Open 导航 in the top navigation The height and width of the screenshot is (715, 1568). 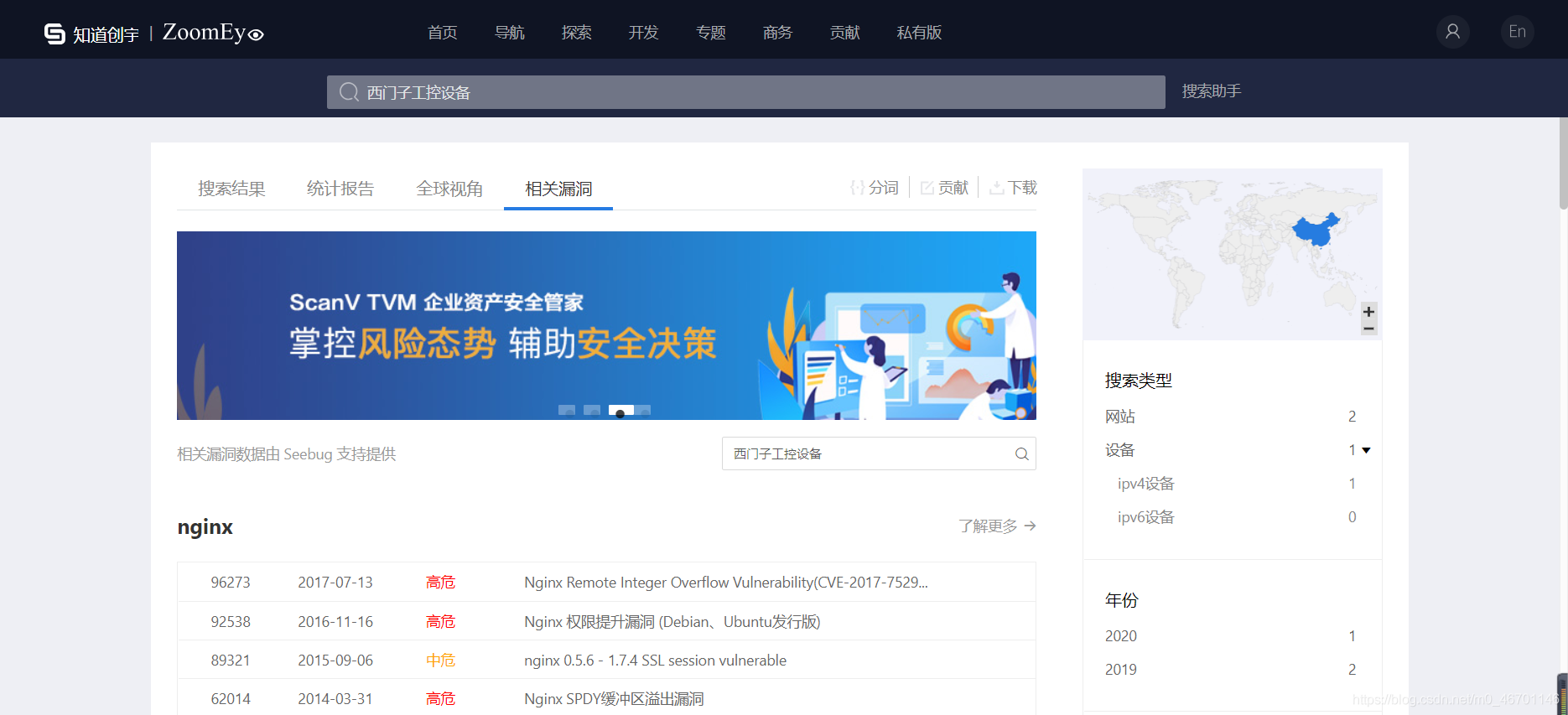coord(510,33)
